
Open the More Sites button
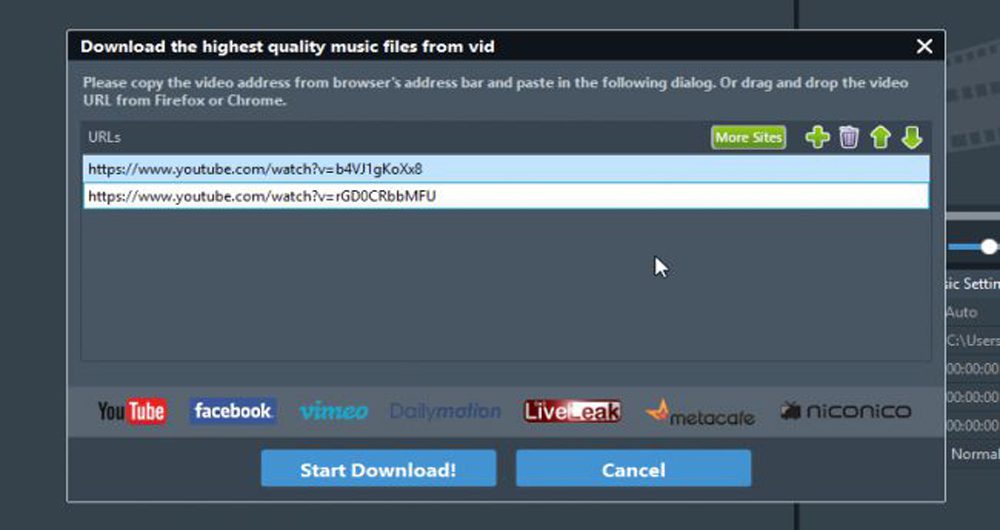[x=749, y=137]
